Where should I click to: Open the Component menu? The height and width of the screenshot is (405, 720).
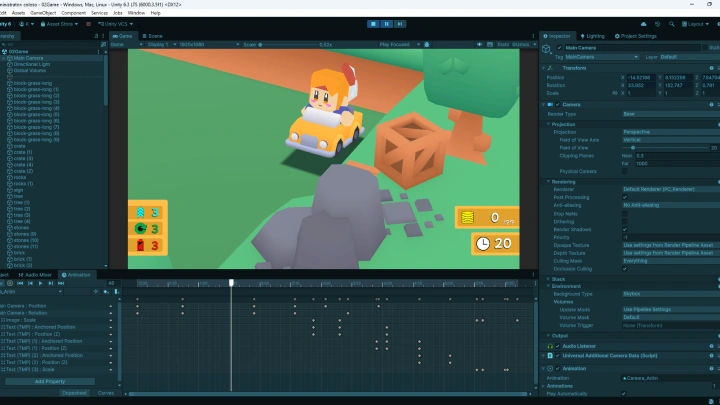tap(73, 13)
